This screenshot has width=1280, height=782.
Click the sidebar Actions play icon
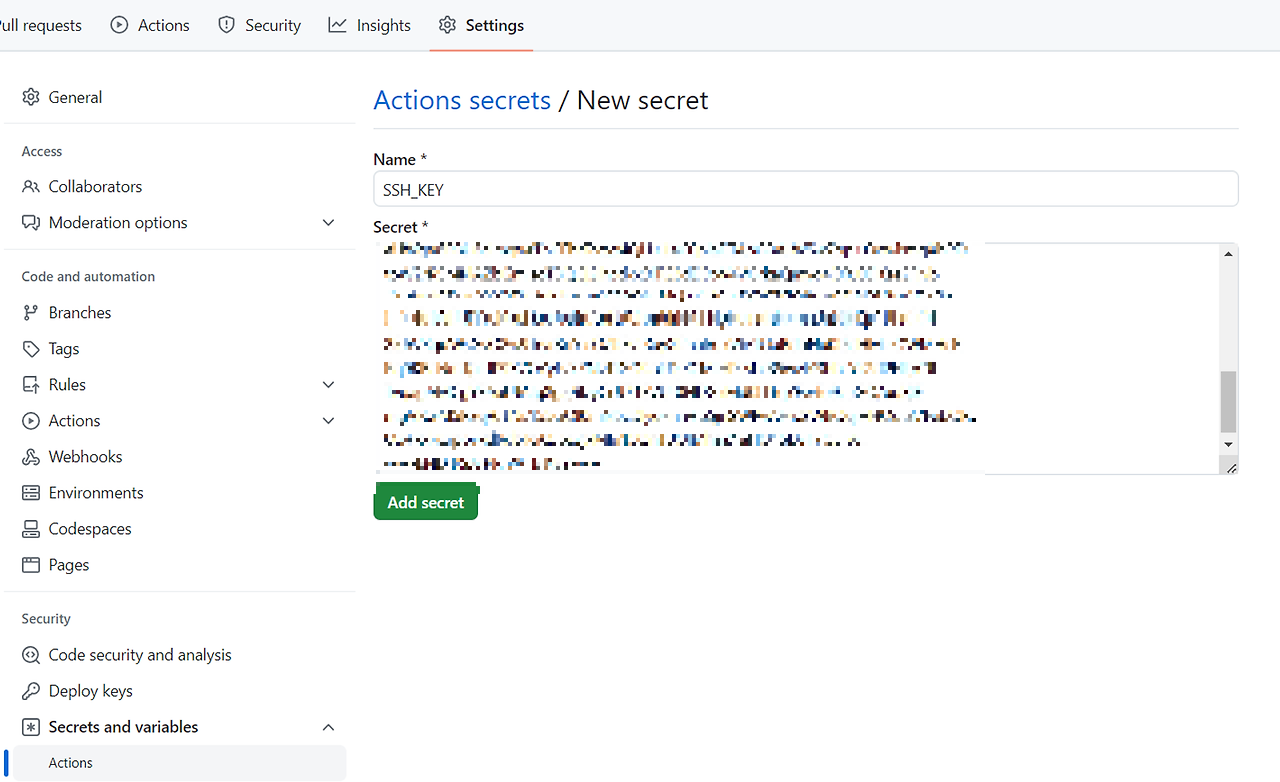(x=31, y=421)
